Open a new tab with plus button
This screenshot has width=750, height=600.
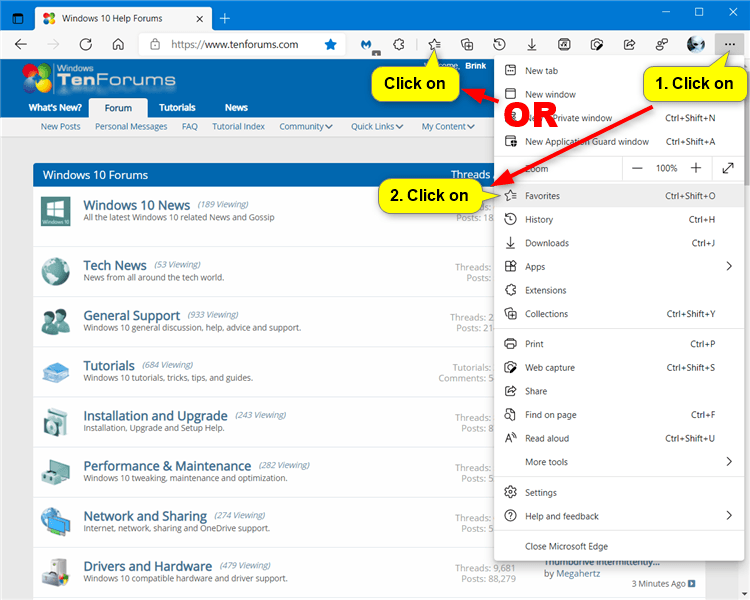pos(225,19)
